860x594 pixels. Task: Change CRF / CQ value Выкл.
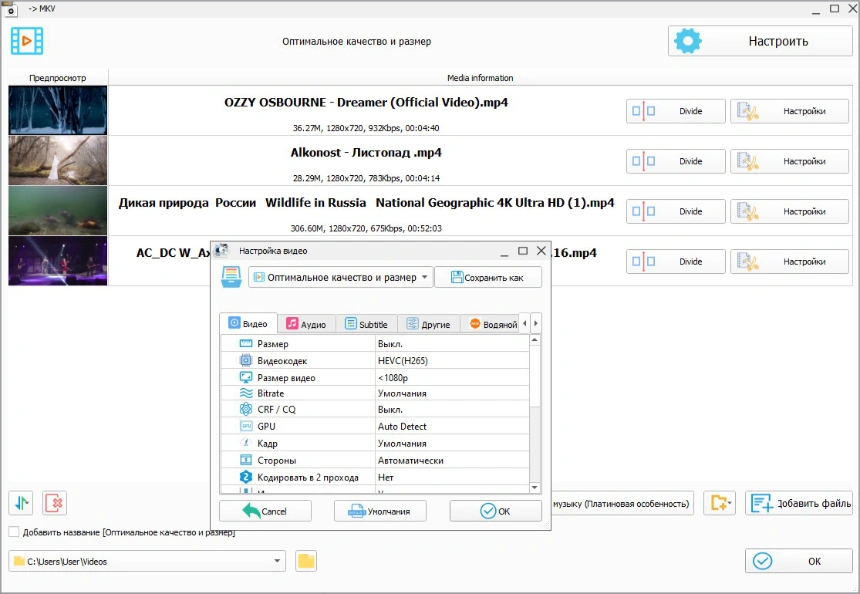coord(452,410)
